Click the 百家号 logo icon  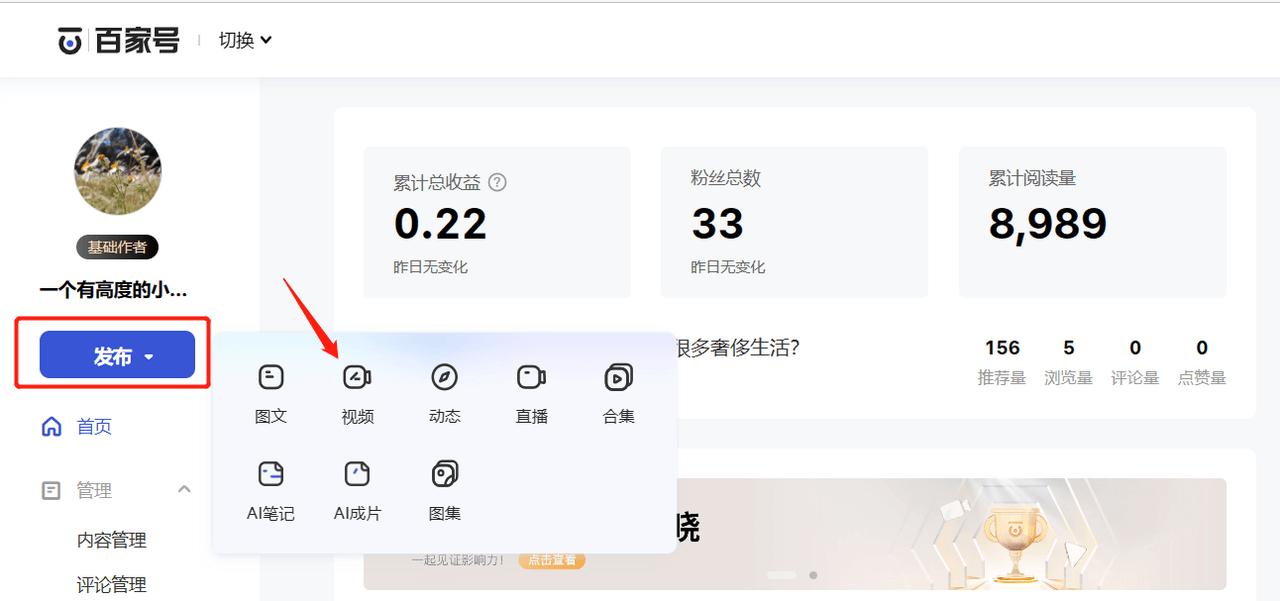(68, 39)
